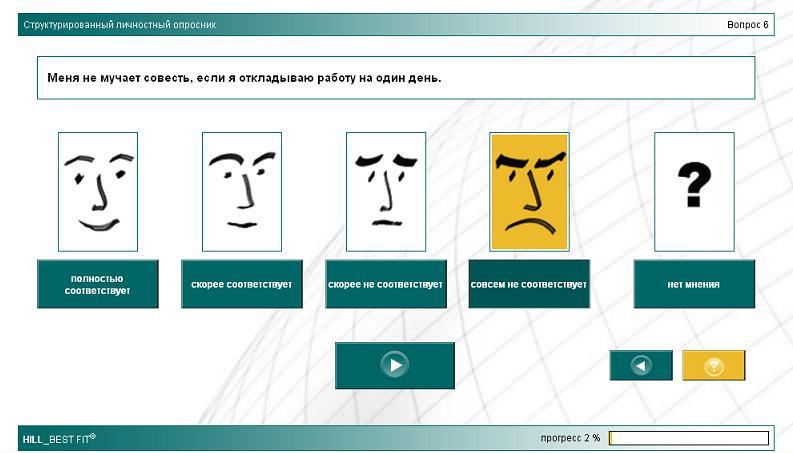Viewport: 793px width, 453px height.
Task: Select the large question mark image
Action: point(693,191)
